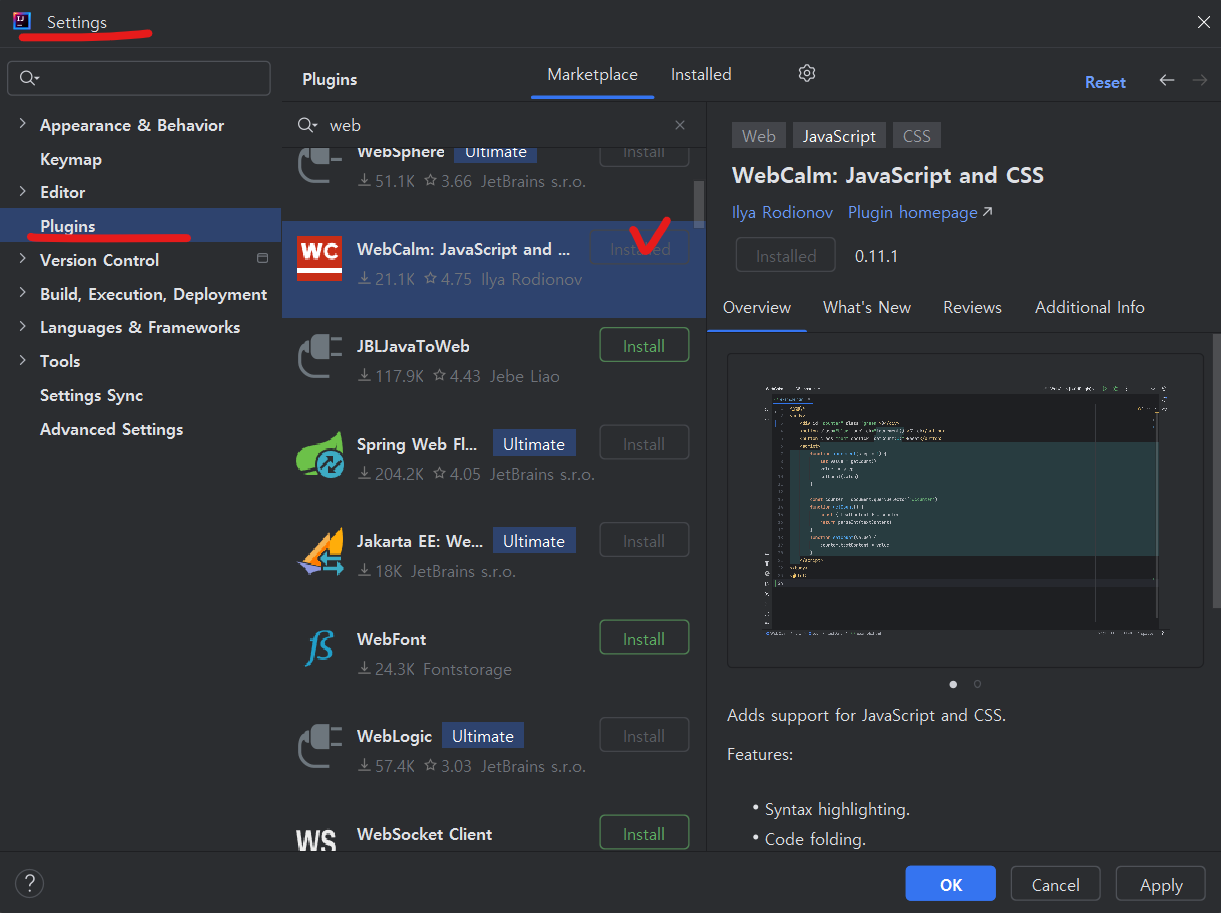Expand Appearance & Behavior section
The height and width of the screenshot is (913, 1221).
(22, 124)
